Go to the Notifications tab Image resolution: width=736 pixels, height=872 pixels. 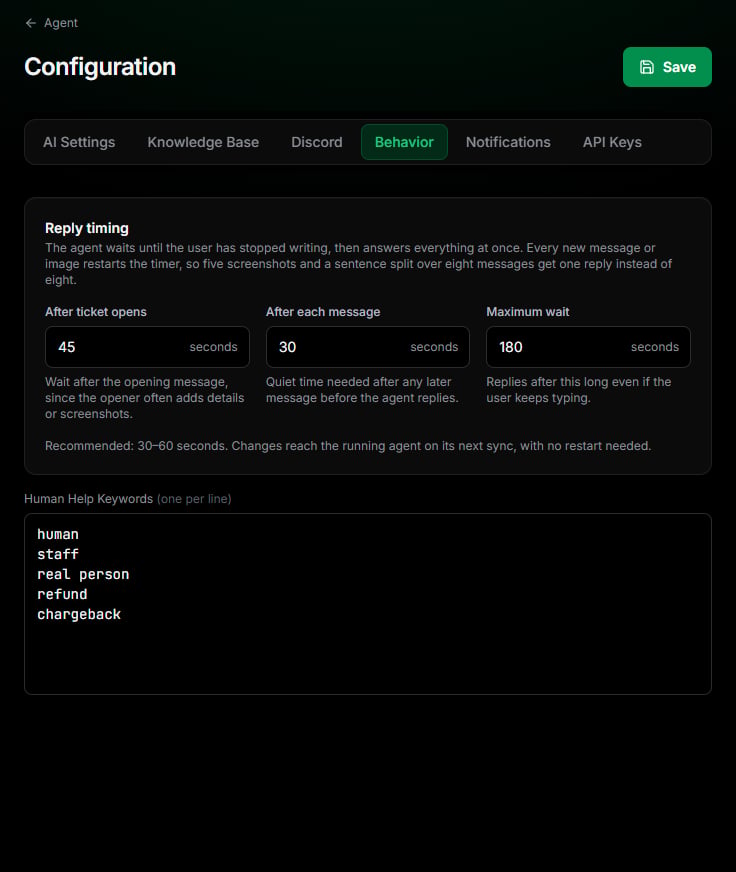tap(508, 142)
